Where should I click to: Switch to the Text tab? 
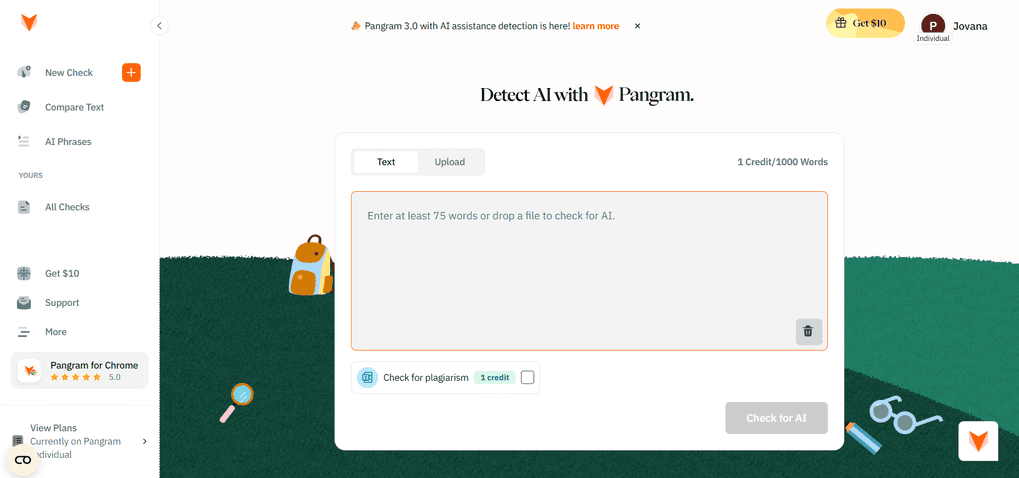386,162
